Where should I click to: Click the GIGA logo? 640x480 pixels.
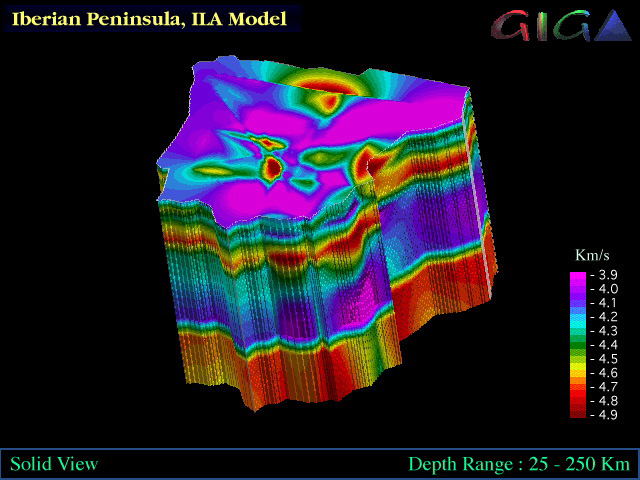pyautogui.click(x=561, y=25)
